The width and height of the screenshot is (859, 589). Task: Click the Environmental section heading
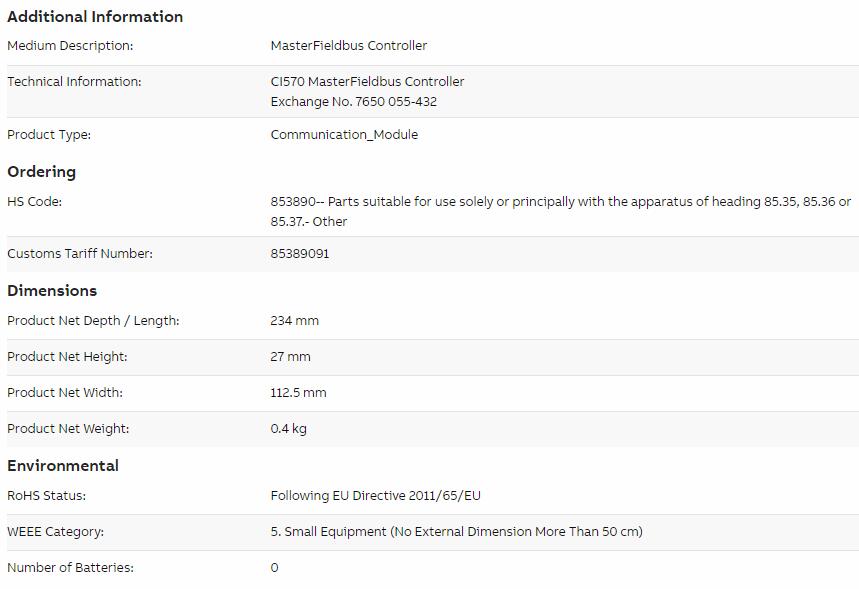63,466
